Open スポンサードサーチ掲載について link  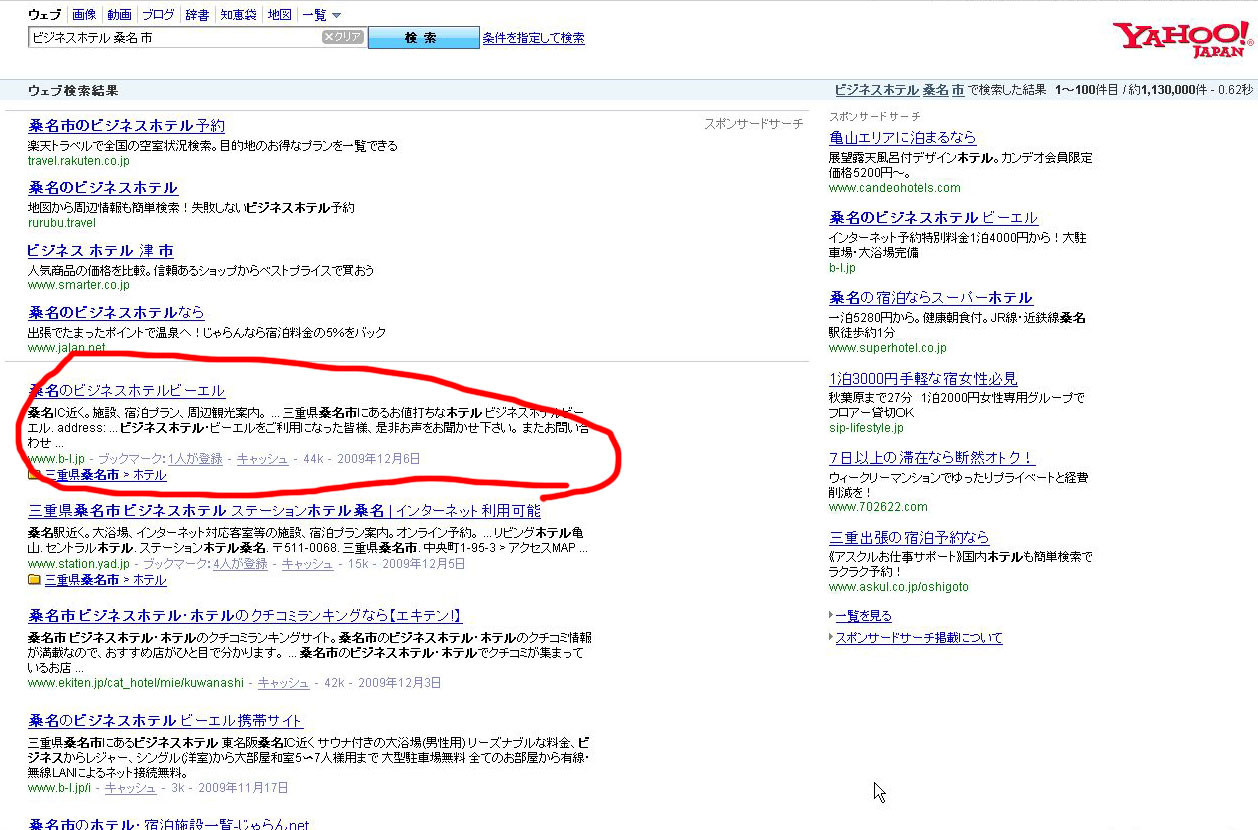pyautogui.click(x=918, y=638)
